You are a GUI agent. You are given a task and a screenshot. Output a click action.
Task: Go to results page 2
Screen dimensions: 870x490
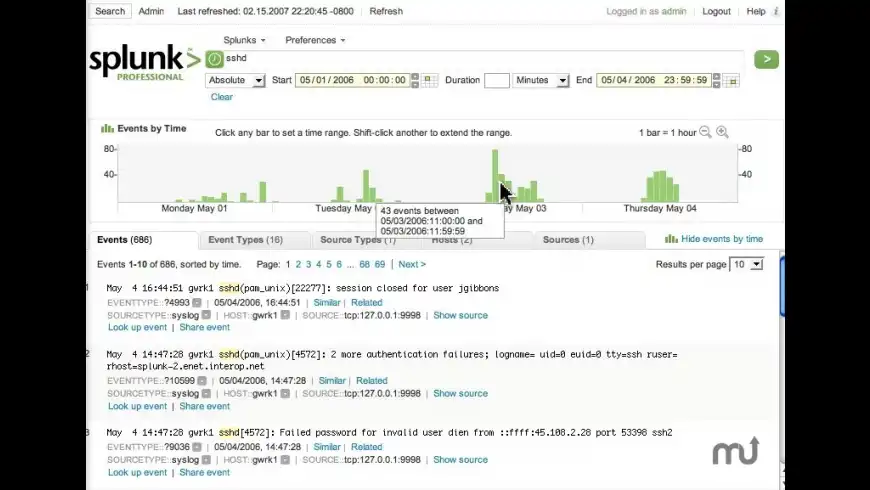[x=298, y=265]
